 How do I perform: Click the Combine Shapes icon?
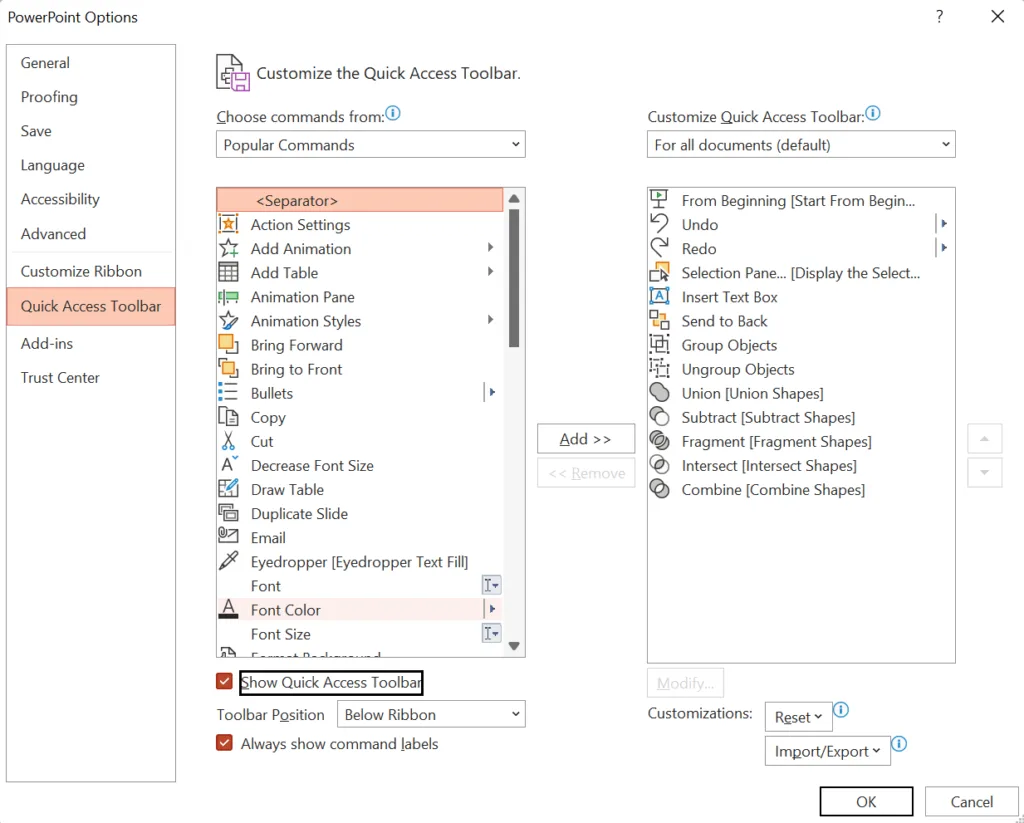pyautogui.click(x=660, y=489)
